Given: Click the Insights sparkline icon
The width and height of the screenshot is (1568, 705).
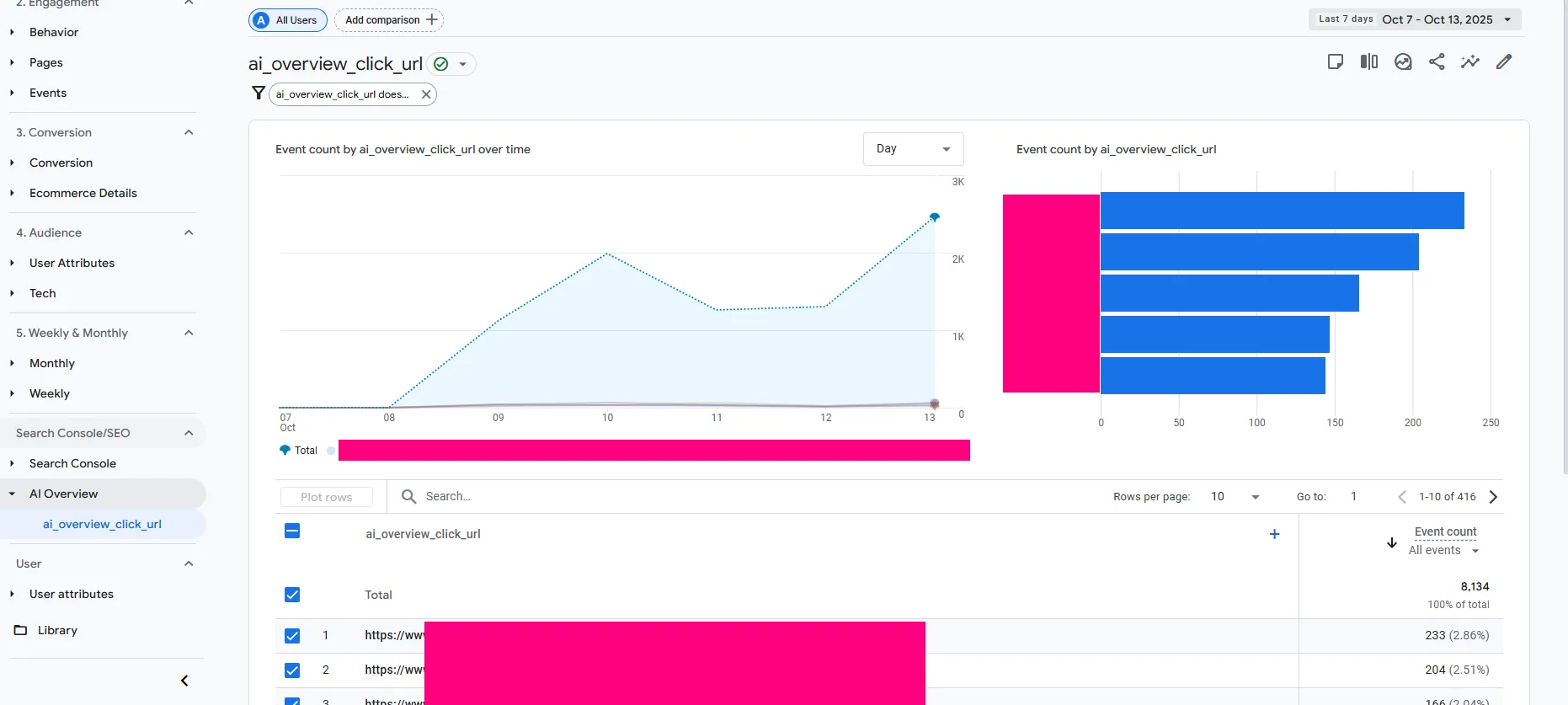Looking at the screenshot, I should [x=1470, y=61].
